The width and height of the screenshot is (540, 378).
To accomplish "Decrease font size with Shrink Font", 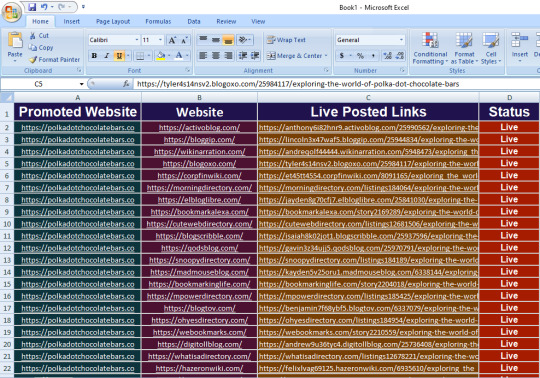I will pyautogui.click(x=184, y=40).
